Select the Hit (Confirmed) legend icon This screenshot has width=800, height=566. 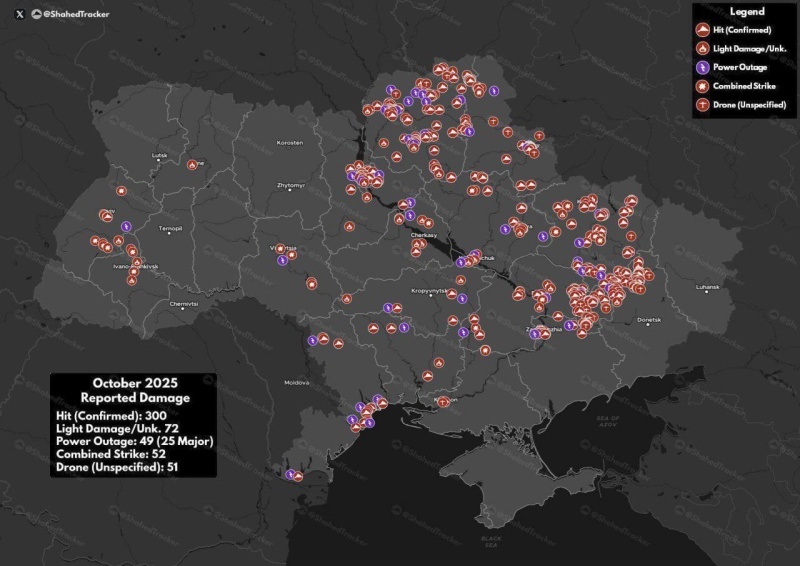[x=703, y=30]
